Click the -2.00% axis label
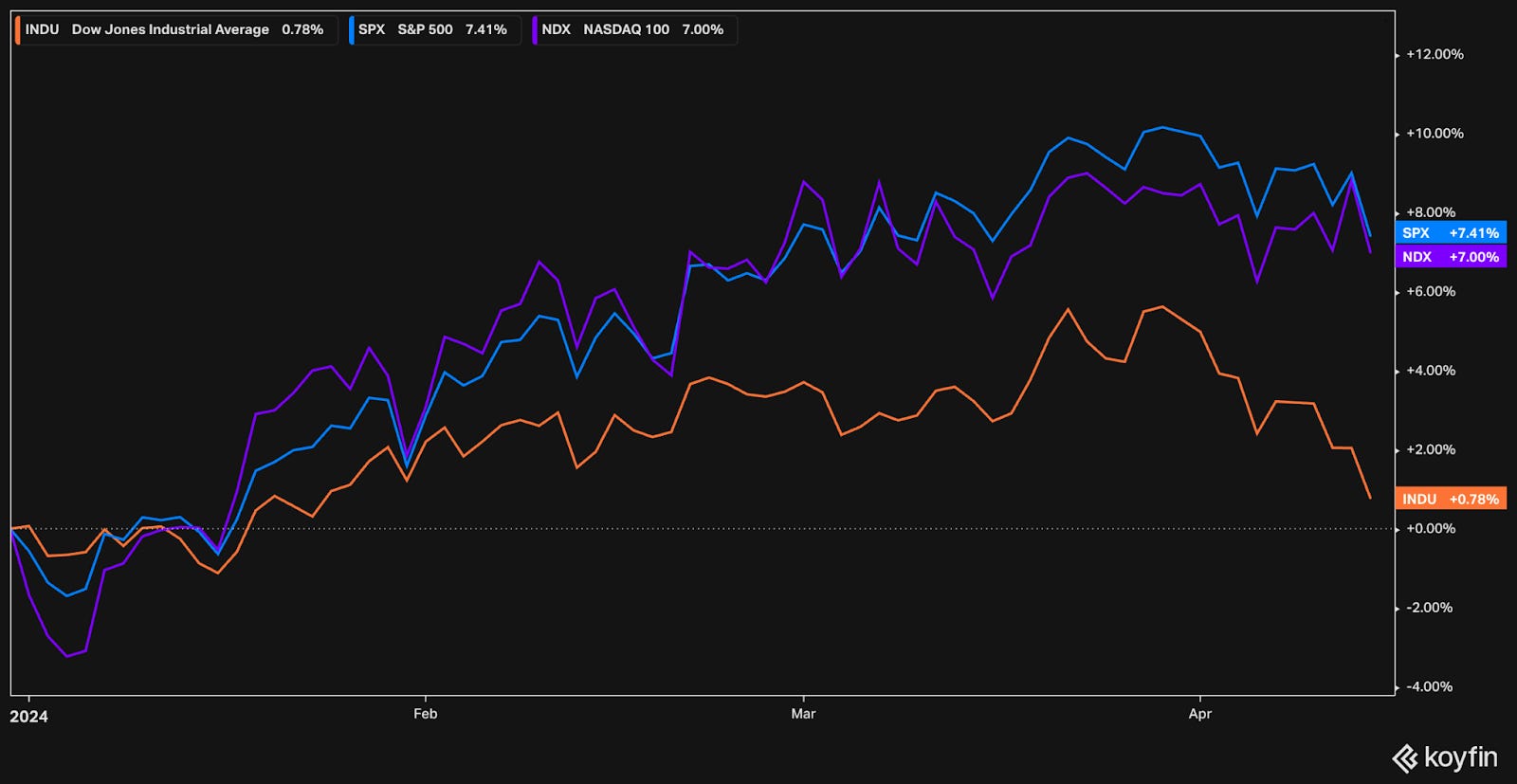 click(x=1431, y=608)
